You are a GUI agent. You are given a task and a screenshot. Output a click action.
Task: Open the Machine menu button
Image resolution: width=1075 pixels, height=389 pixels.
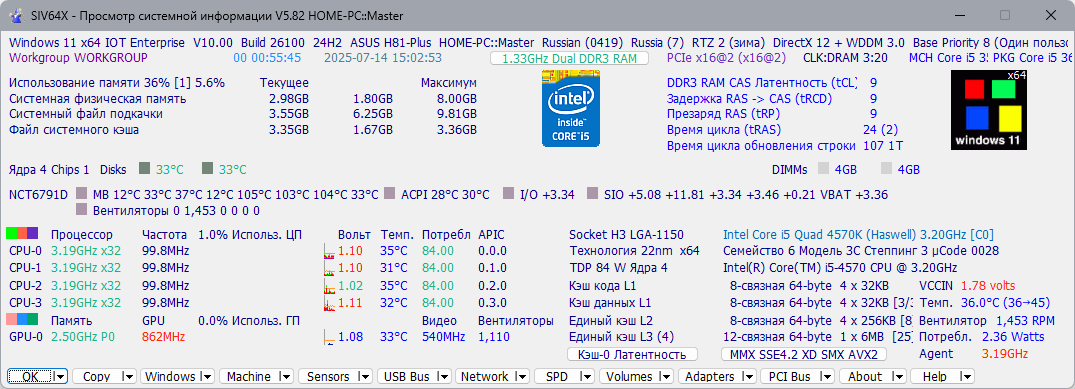coord(250,376)
